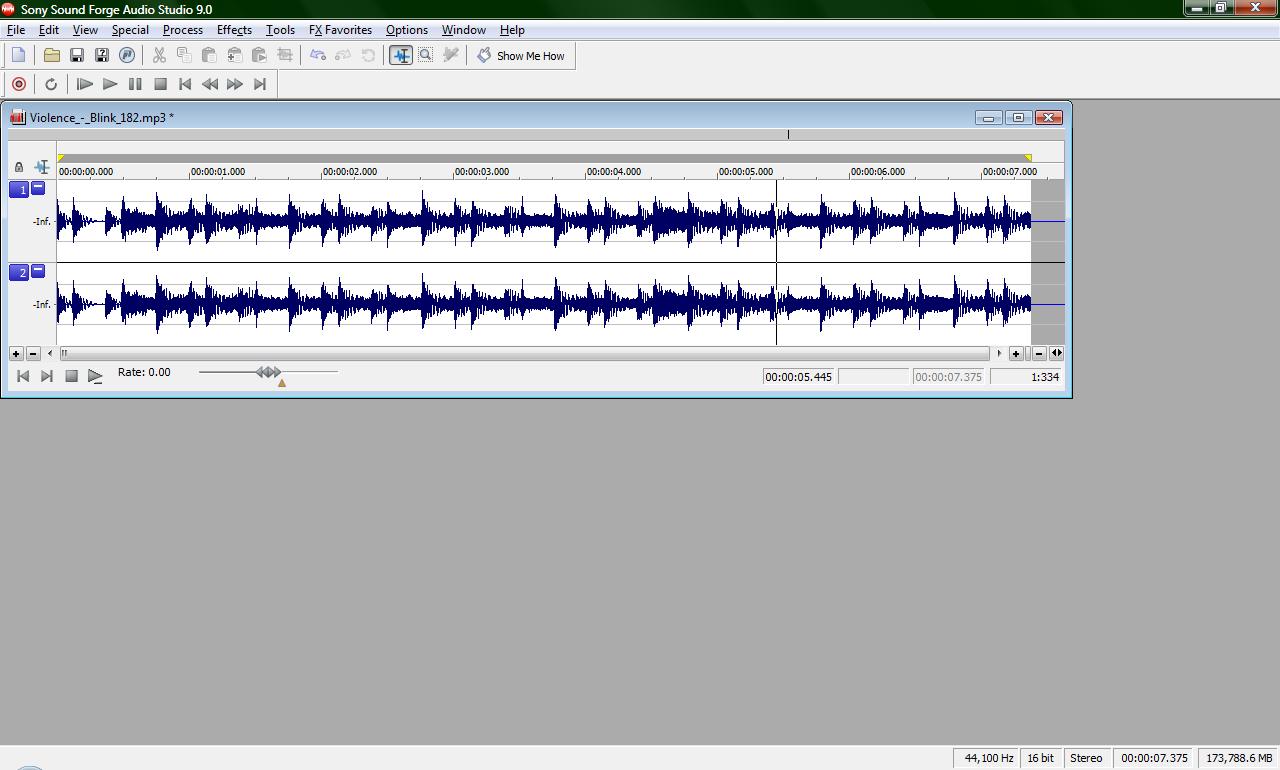Image resolution: width=1280 pixels, height=770 pixels.
Task: Open a file using the folder icon
Action: 51,55
